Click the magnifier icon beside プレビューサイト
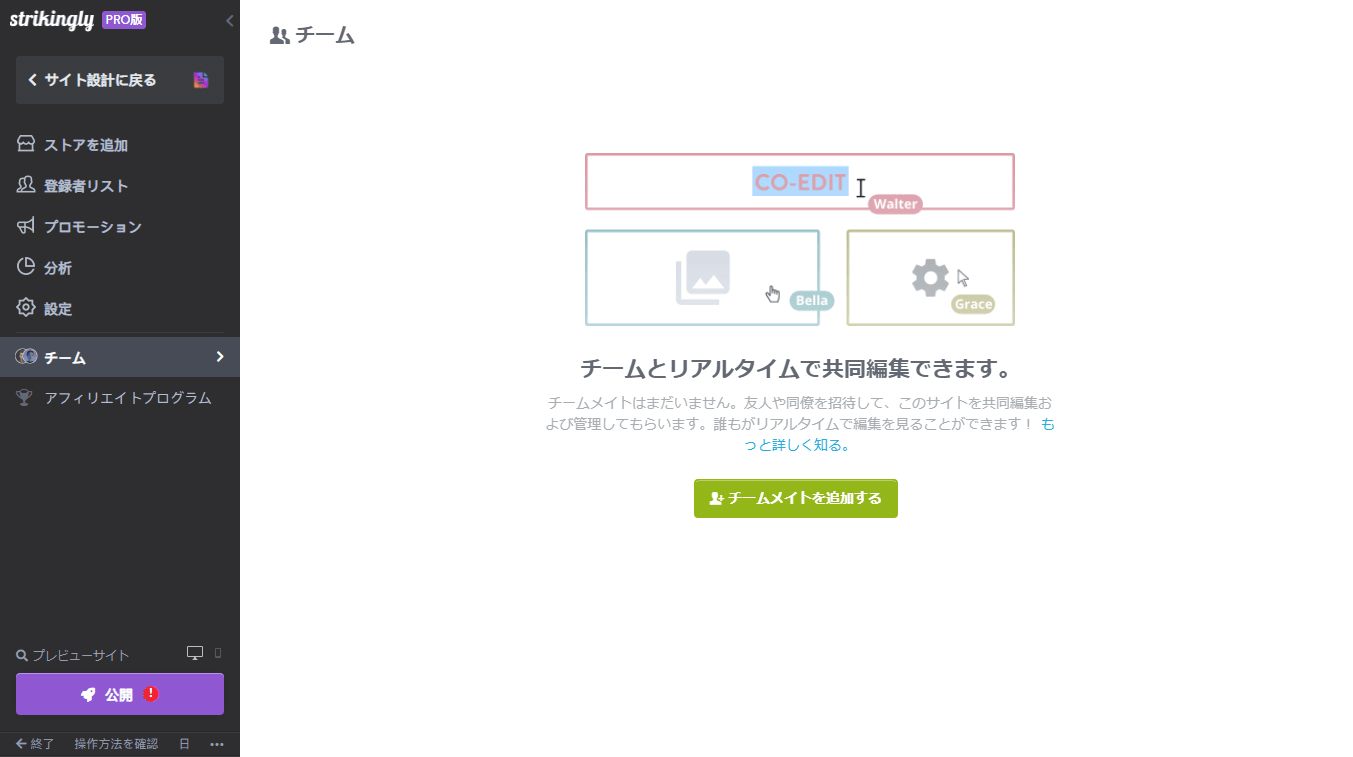Viewport: 1353px width, 757px height. click(x=21, y=655)
